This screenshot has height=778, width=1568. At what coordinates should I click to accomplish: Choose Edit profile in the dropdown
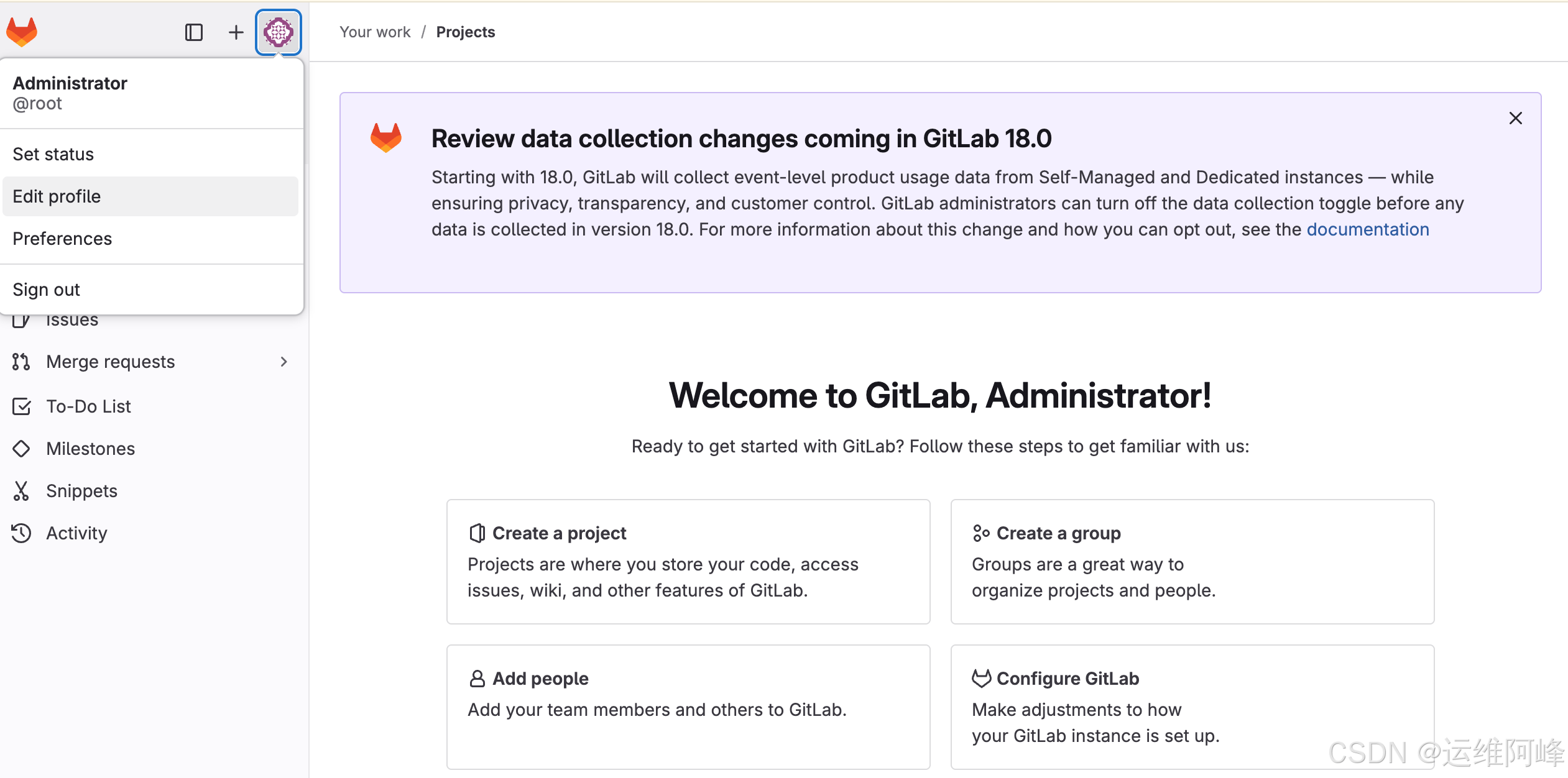[57, 196]
